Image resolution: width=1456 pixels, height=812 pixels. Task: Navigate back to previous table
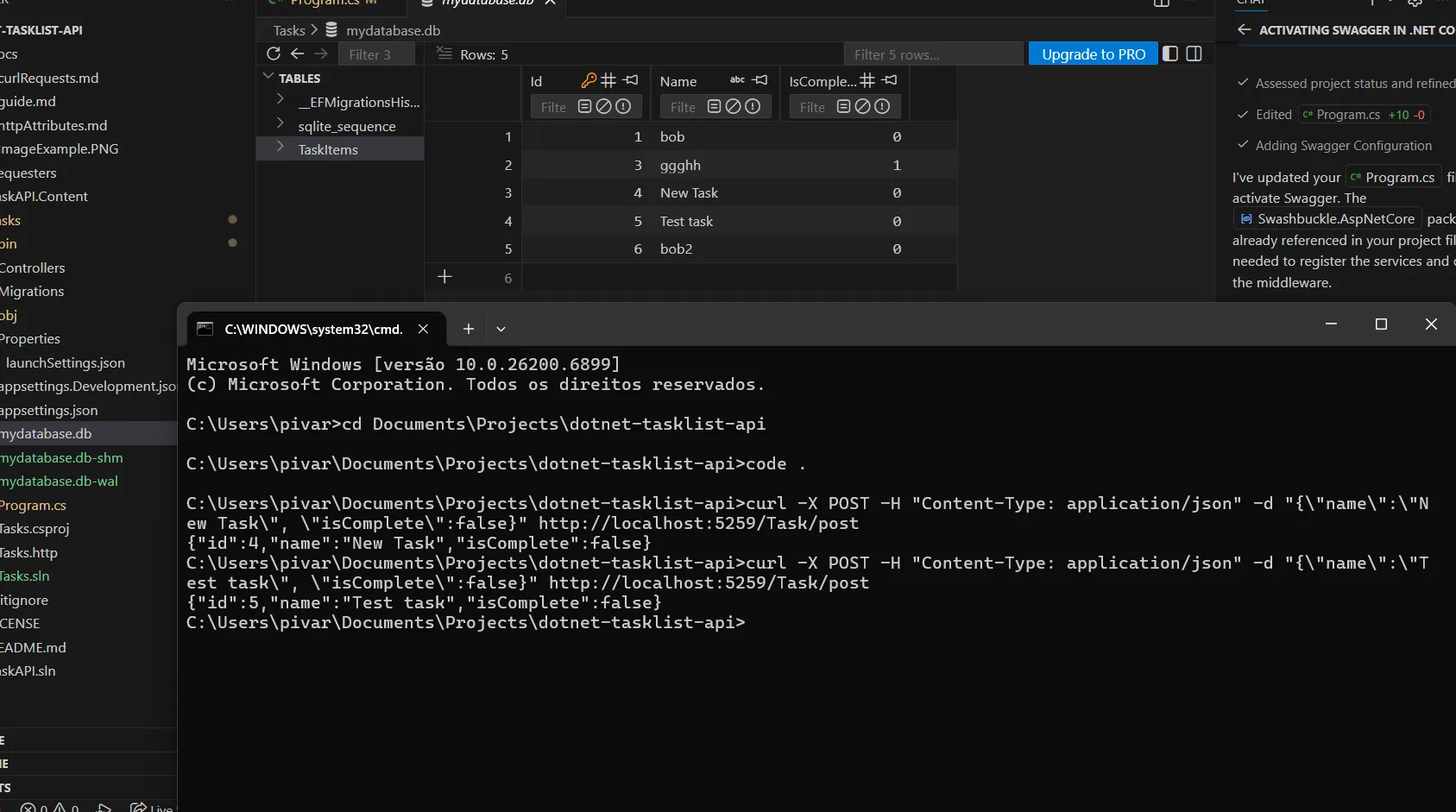click(296, 54)
